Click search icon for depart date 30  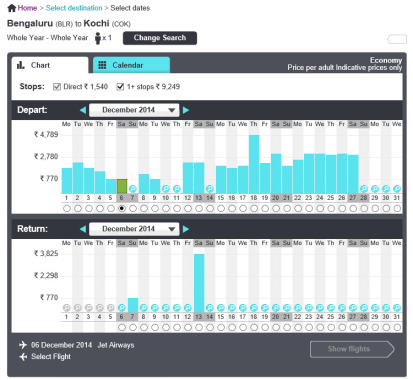[x=386, y=189]
